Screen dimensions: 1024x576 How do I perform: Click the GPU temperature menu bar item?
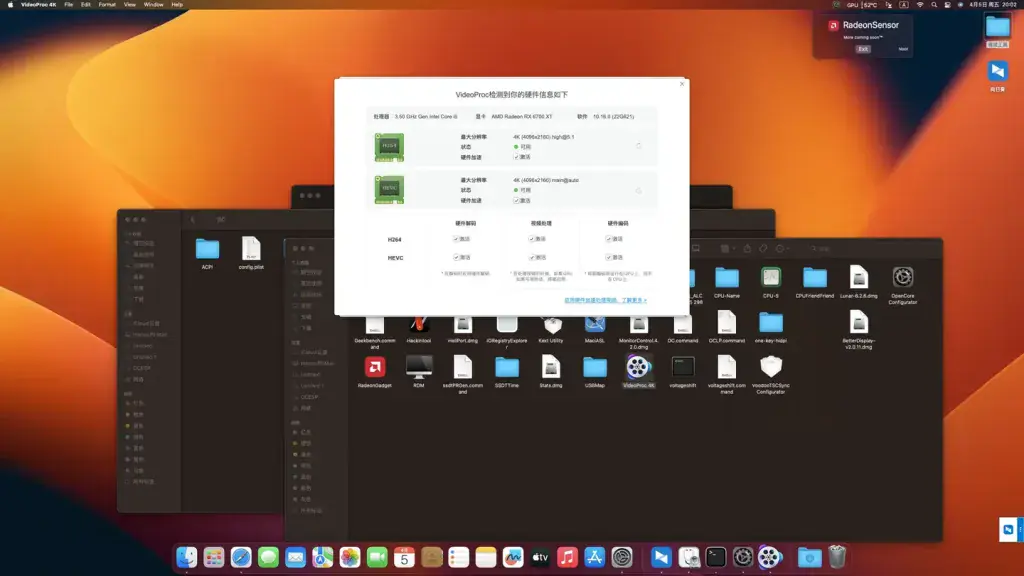[863, 5]
